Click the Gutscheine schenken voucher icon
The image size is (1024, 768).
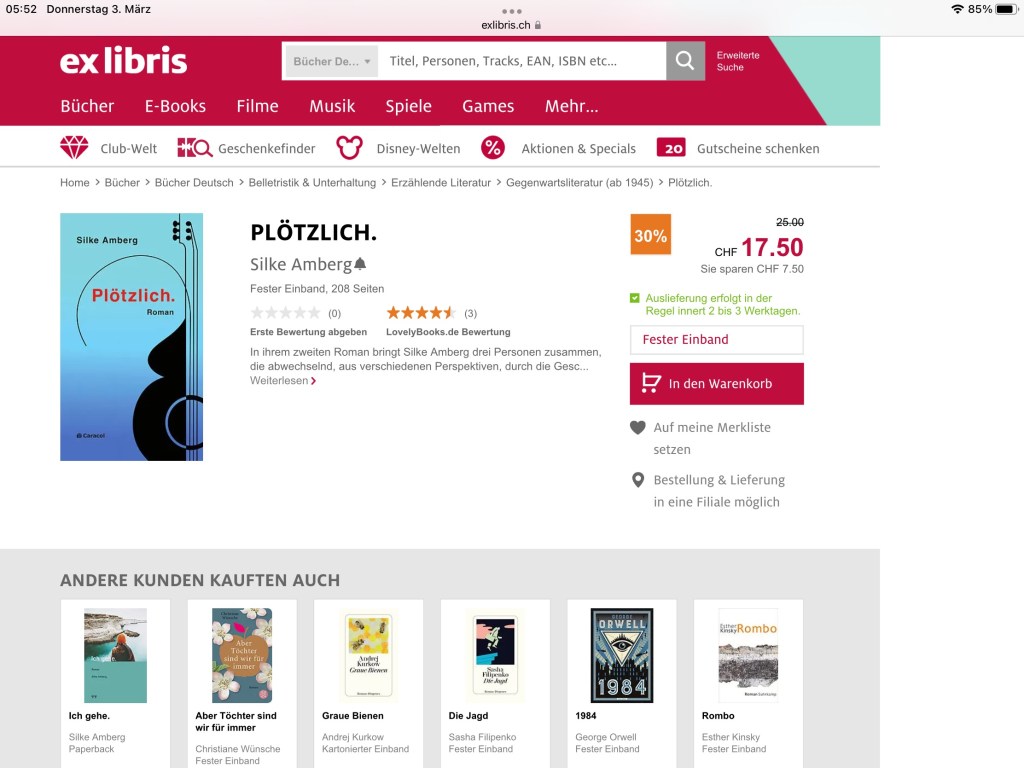671,148
